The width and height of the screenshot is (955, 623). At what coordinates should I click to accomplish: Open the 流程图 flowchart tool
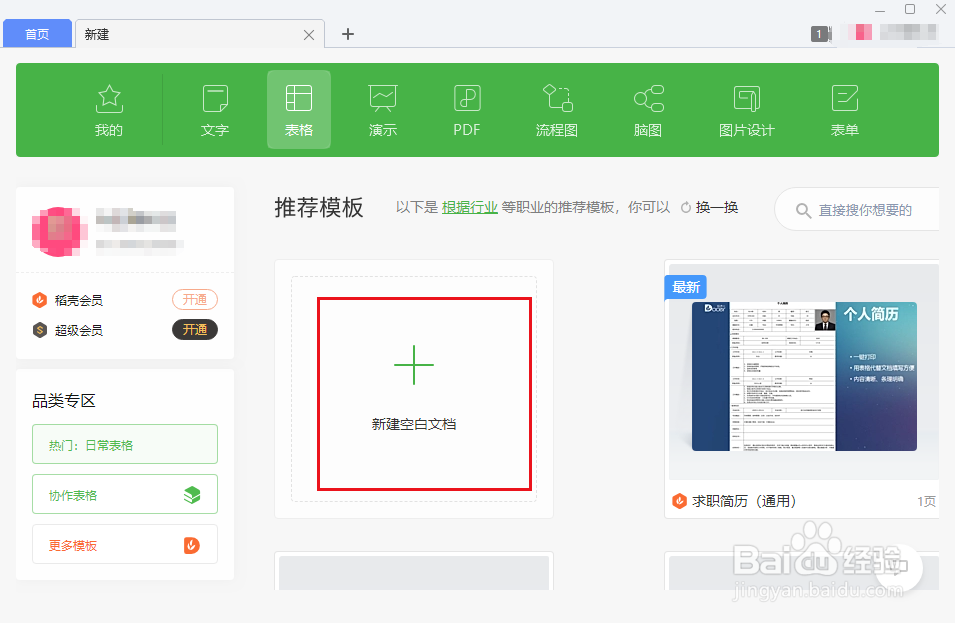point(556,110)
